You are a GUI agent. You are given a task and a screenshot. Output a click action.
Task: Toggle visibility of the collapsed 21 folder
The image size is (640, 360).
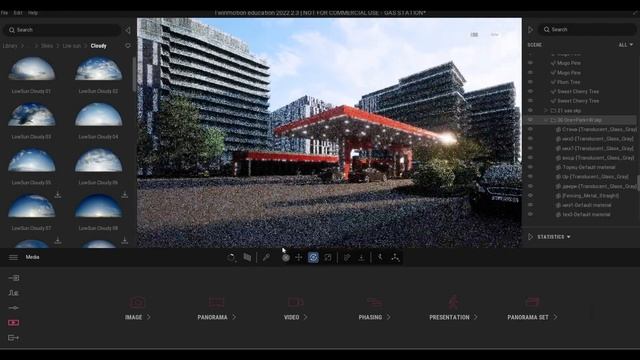(x=530, y=110)
